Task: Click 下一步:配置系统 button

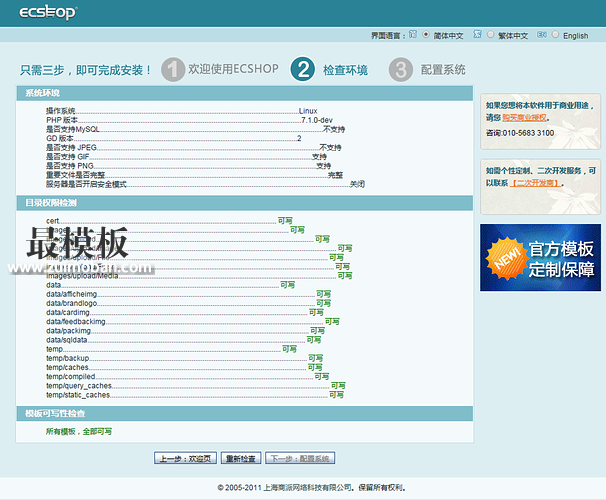Action: click(x=300, y=458)
